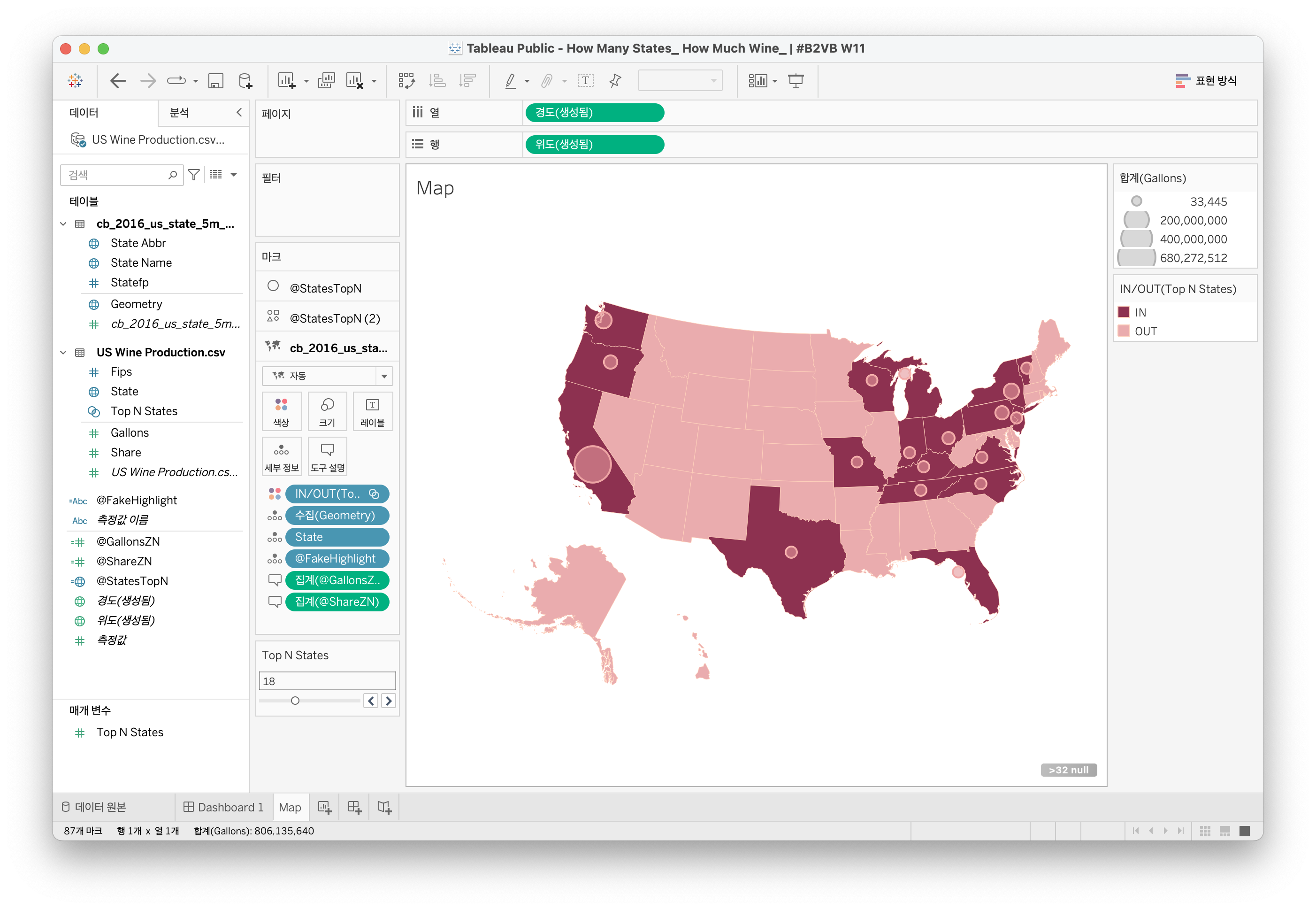Collapse the US Wine Production.csv table
The width and height of the screenshot is (1316, 910).
click(x=63, y=353)
